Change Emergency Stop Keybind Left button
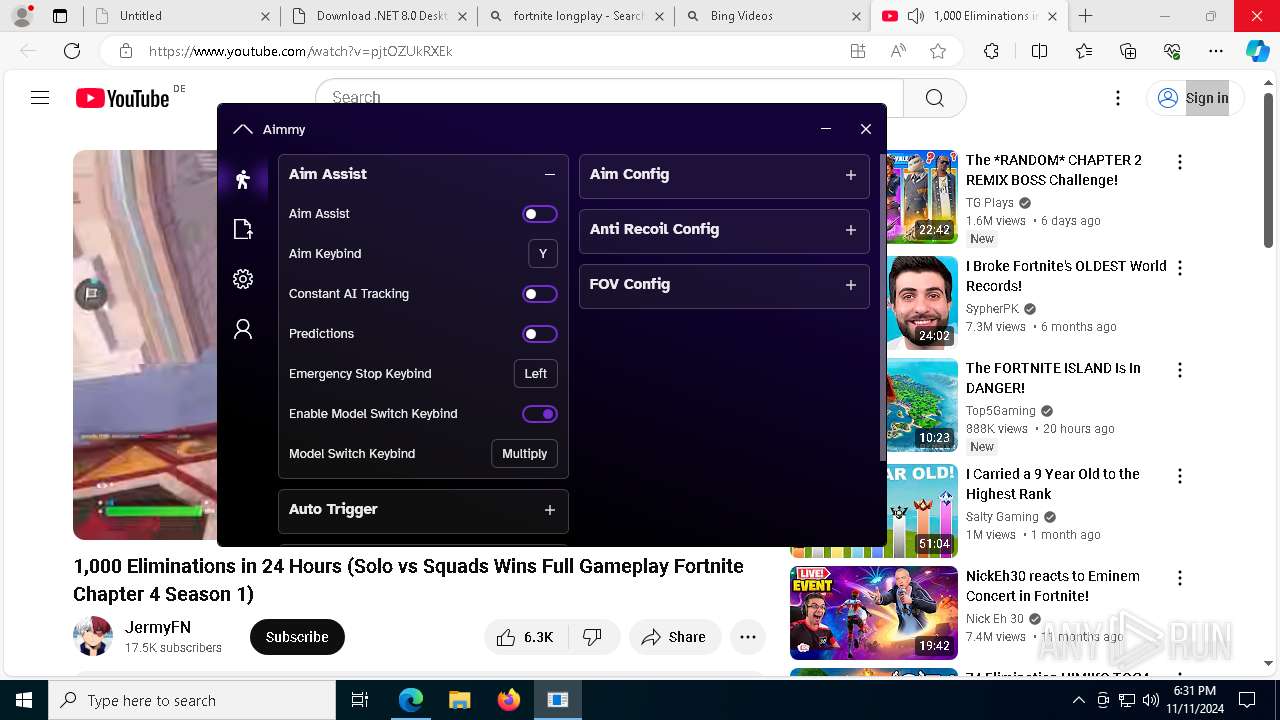 [x=536, y=374]
